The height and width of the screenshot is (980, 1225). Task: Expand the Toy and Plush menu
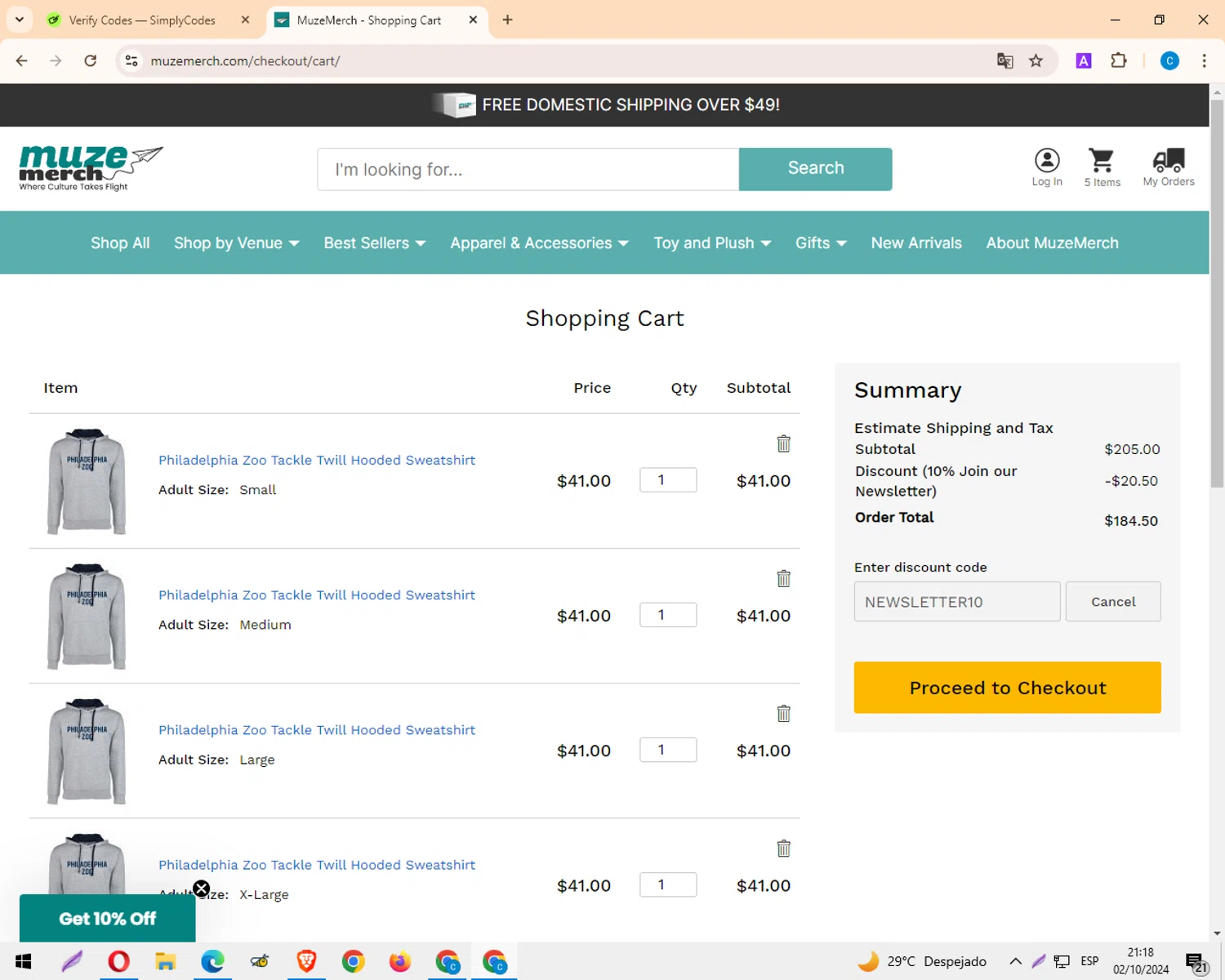tap(712, 243)
